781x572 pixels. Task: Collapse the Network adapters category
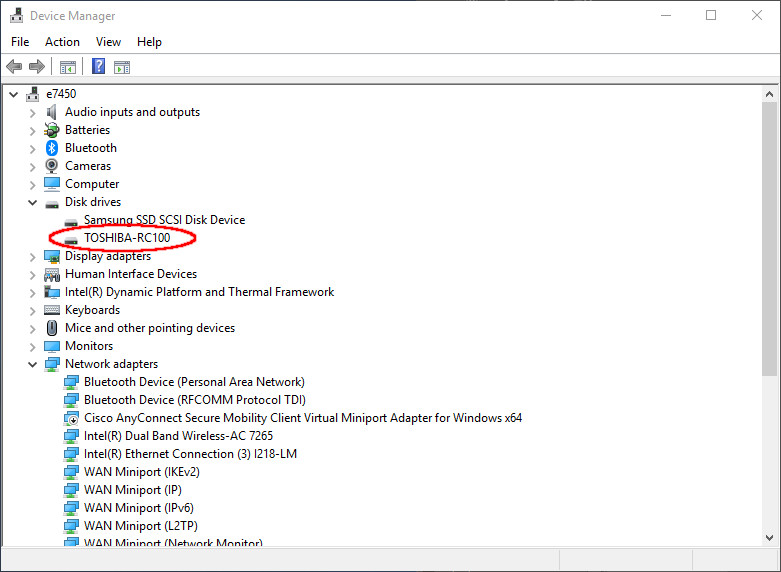32,364
